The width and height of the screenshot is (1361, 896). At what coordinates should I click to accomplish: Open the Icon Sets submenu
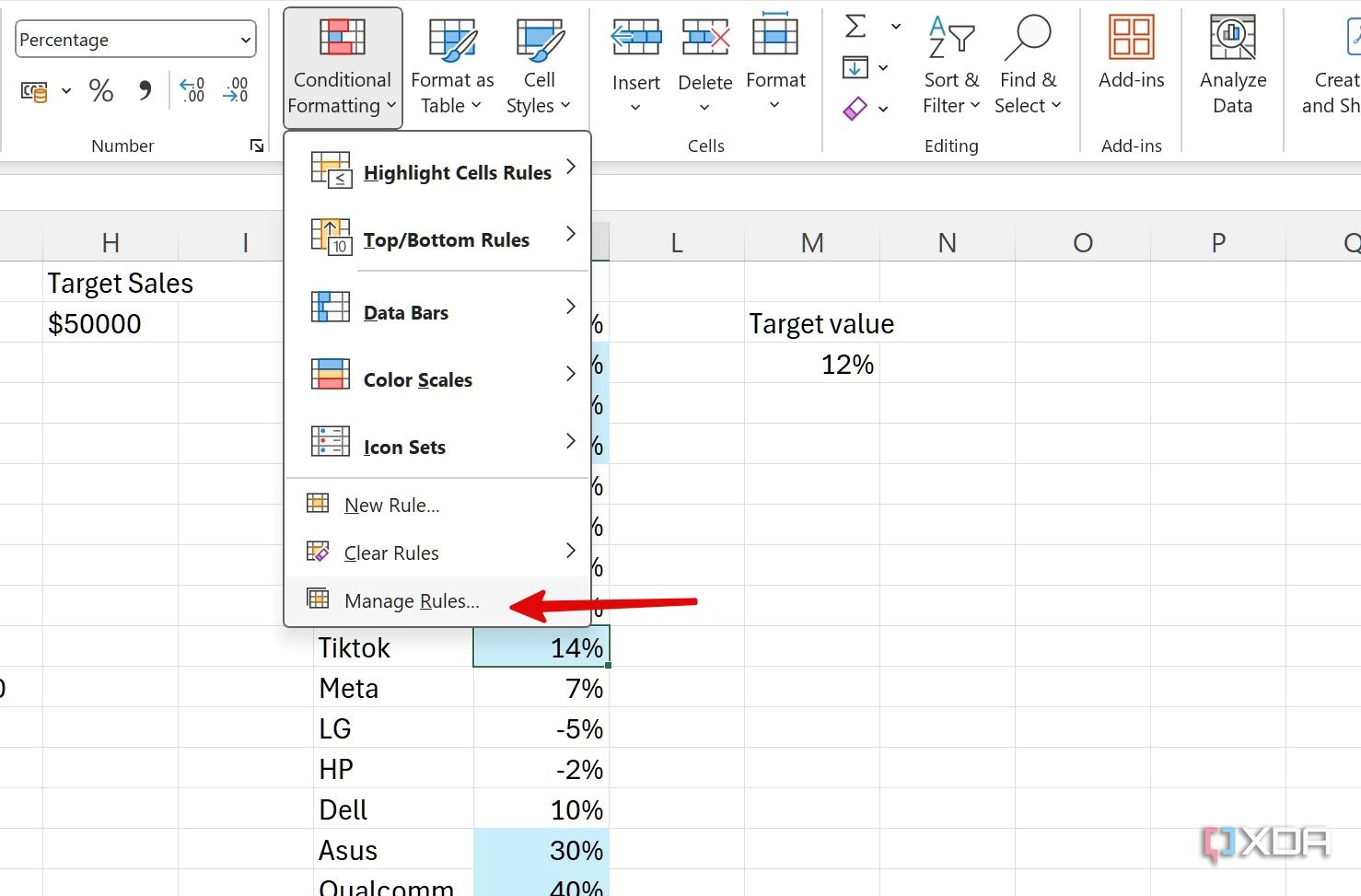click(x=405, y=447)
